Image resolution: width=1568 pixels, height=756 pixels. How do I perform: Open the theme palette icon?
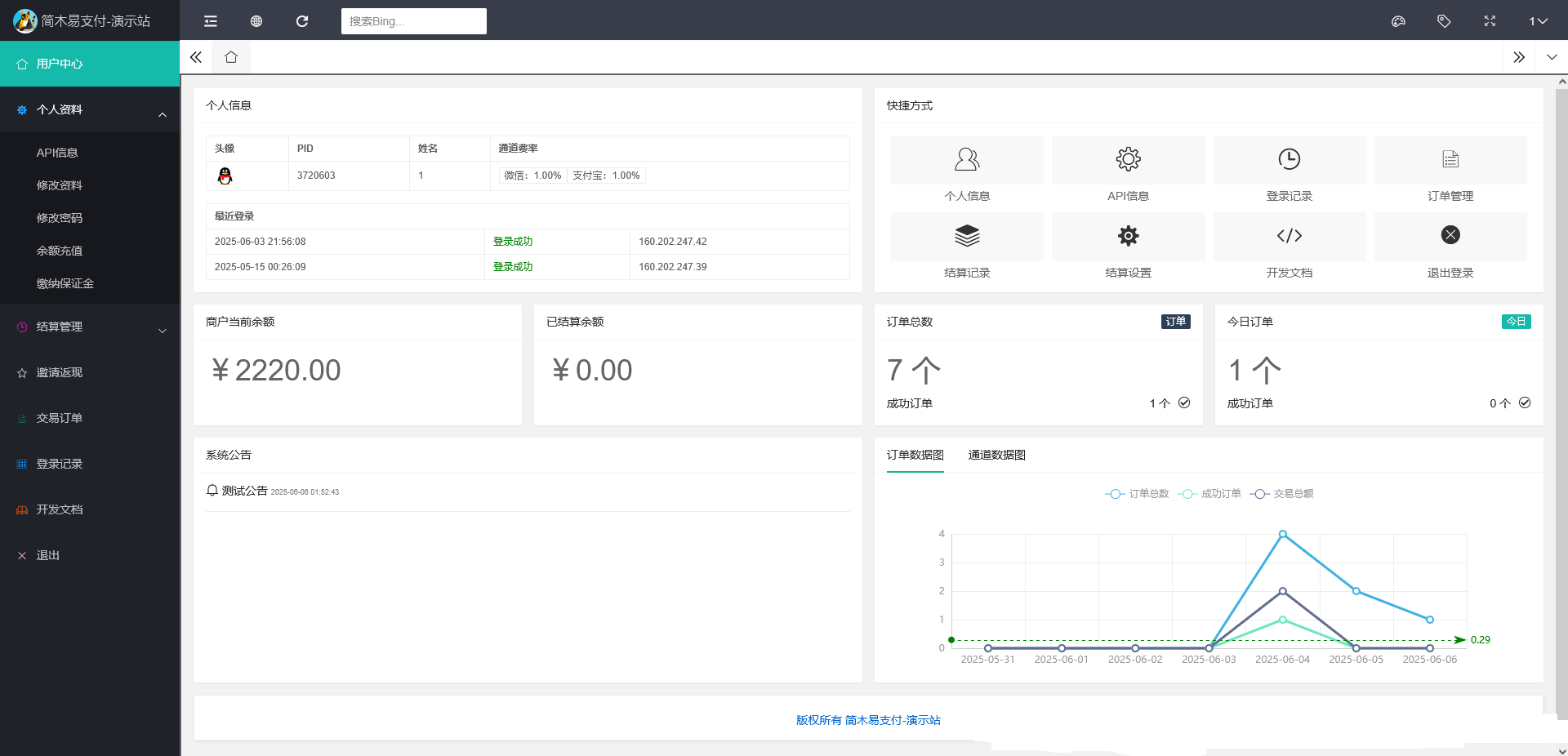(x=1398, y=21)
